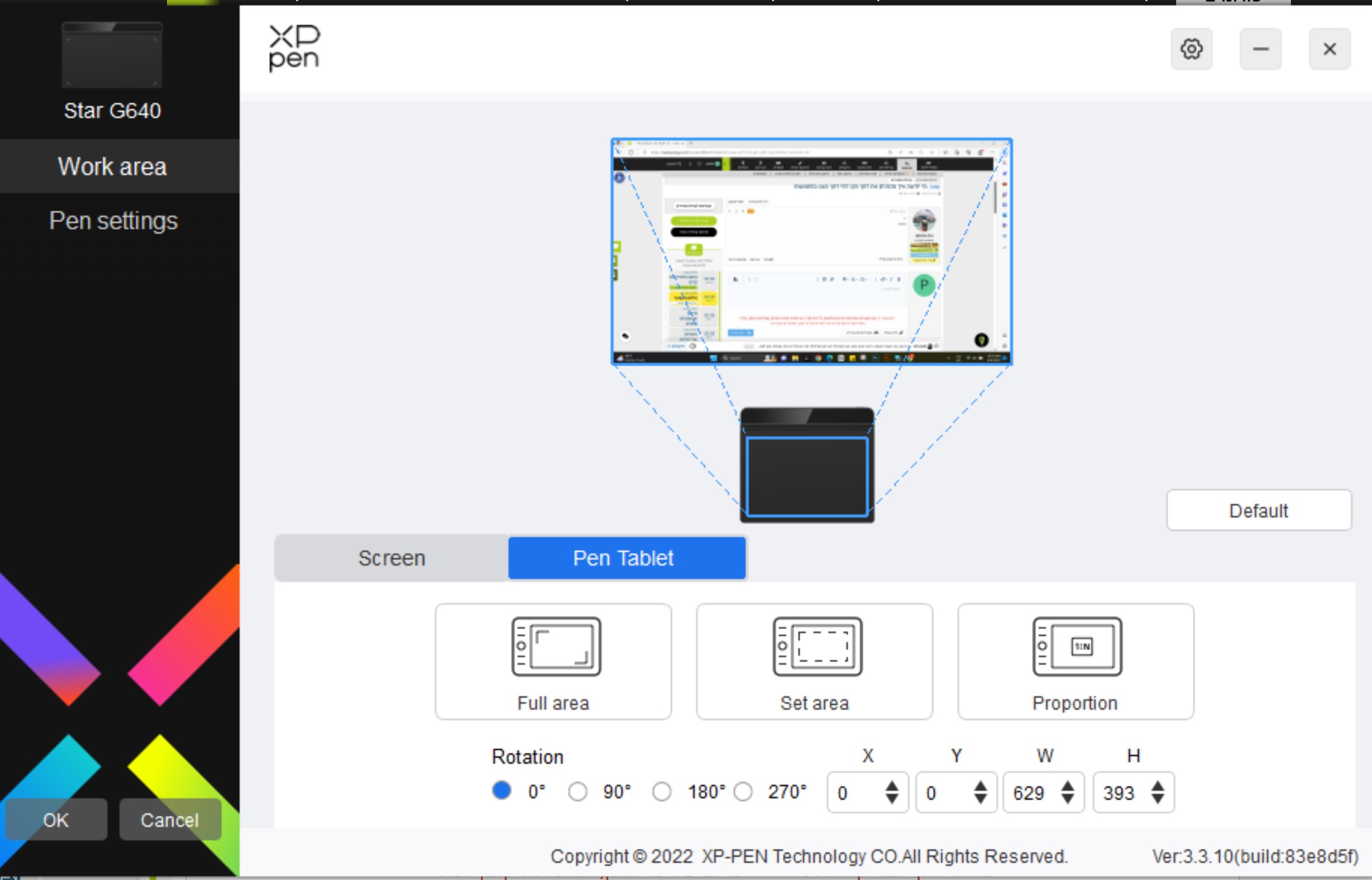Open settings with the gear icon
Viewport: 1372px width, 880px height.
(1191, 49)
